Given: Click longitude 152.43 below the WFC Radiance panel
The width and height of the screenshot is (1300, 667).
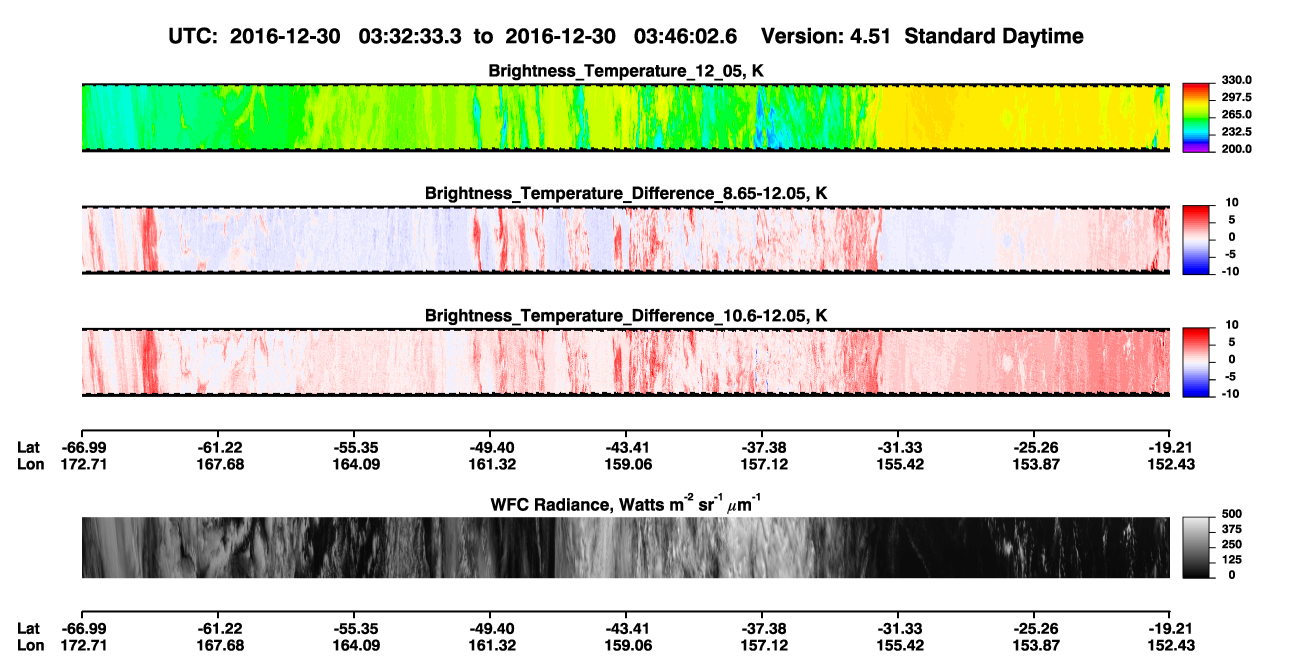Looking at the screenshot, I should pyautogui.click(x=1170, y=645).
